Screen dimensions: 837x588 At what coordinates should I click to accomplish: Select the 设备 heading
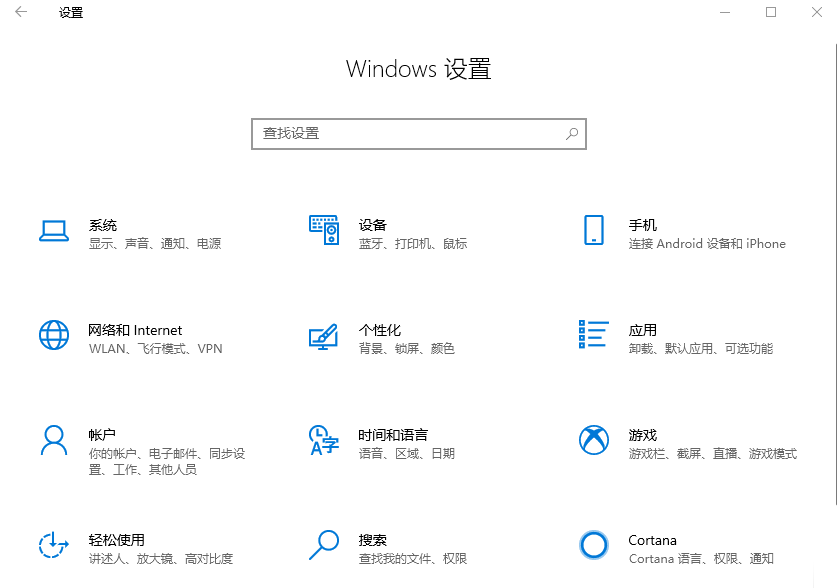373,225
